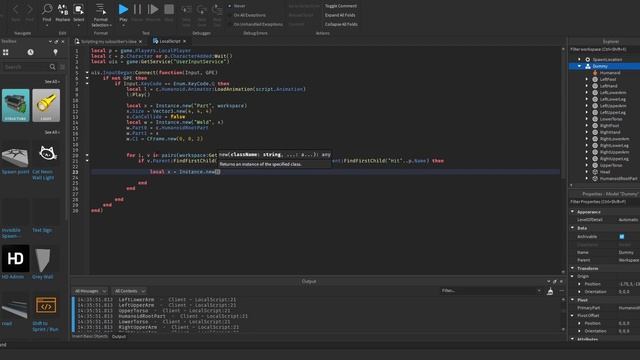This screenshot has height=360, width=640.
Task: Collapse the Pivot properties section
Action: pos(572,300)
